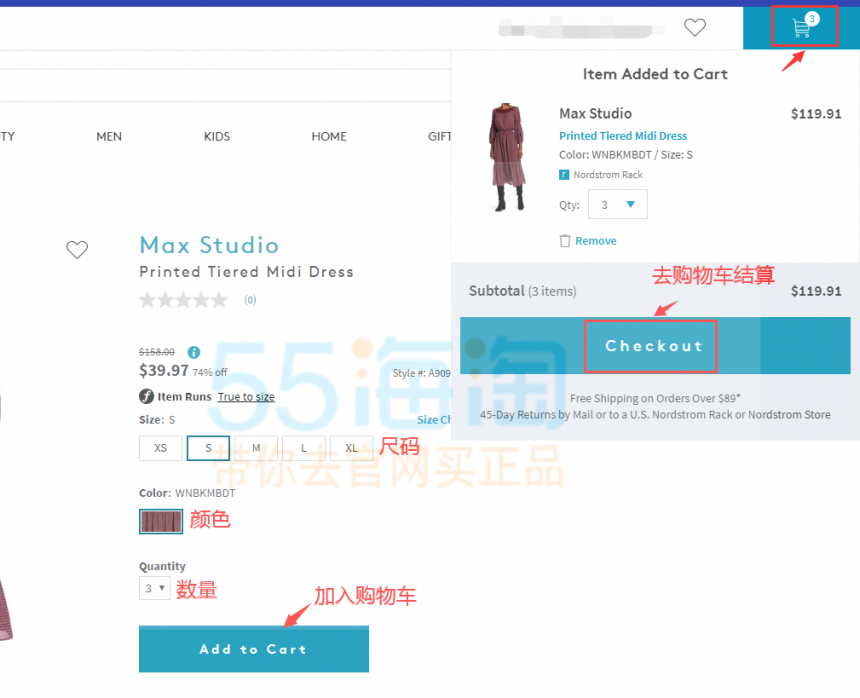Image resolution: width=860 pixels, height=698 pixels.
Task: Open the Quantity dropdown on product page
Action: tap(154, 588)
